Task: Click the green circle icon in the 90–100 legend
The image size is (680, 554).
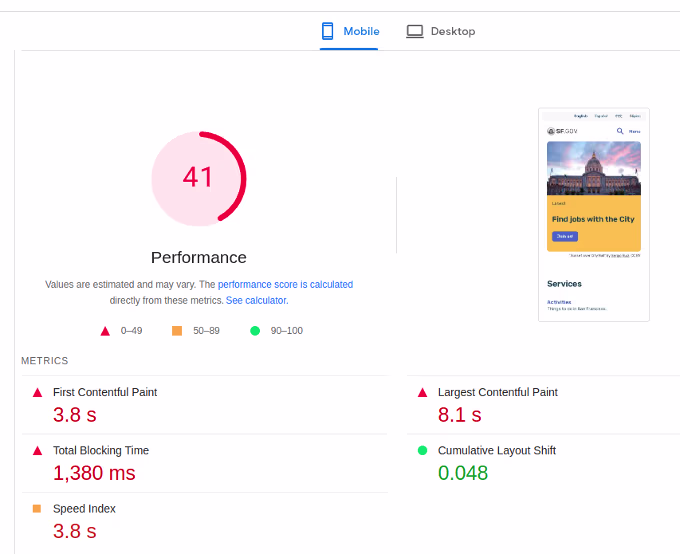Action: [x=255, y=331]
